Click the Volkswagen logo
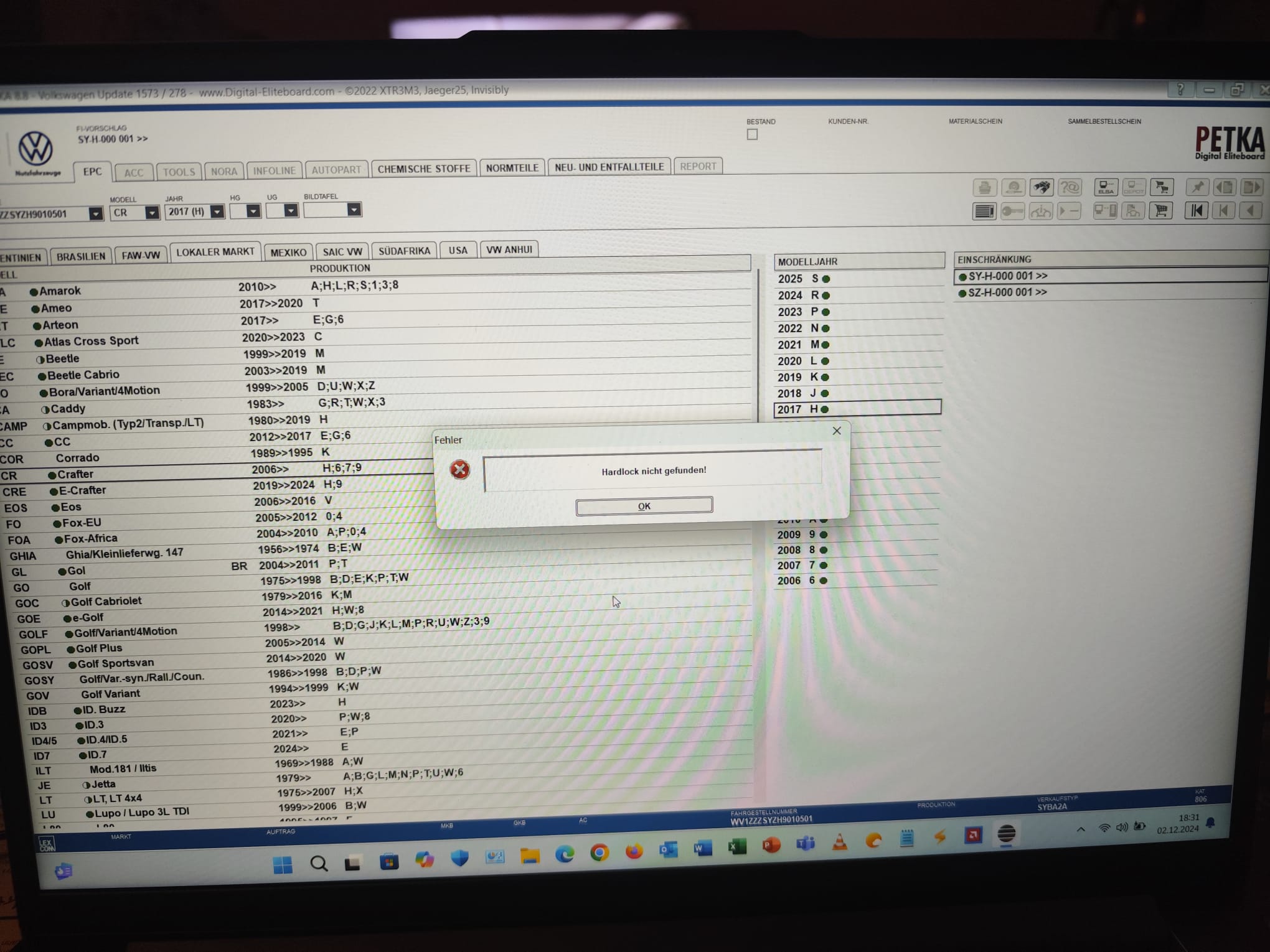The width and height of the screenshot is (1270, 952). point(35,148)
